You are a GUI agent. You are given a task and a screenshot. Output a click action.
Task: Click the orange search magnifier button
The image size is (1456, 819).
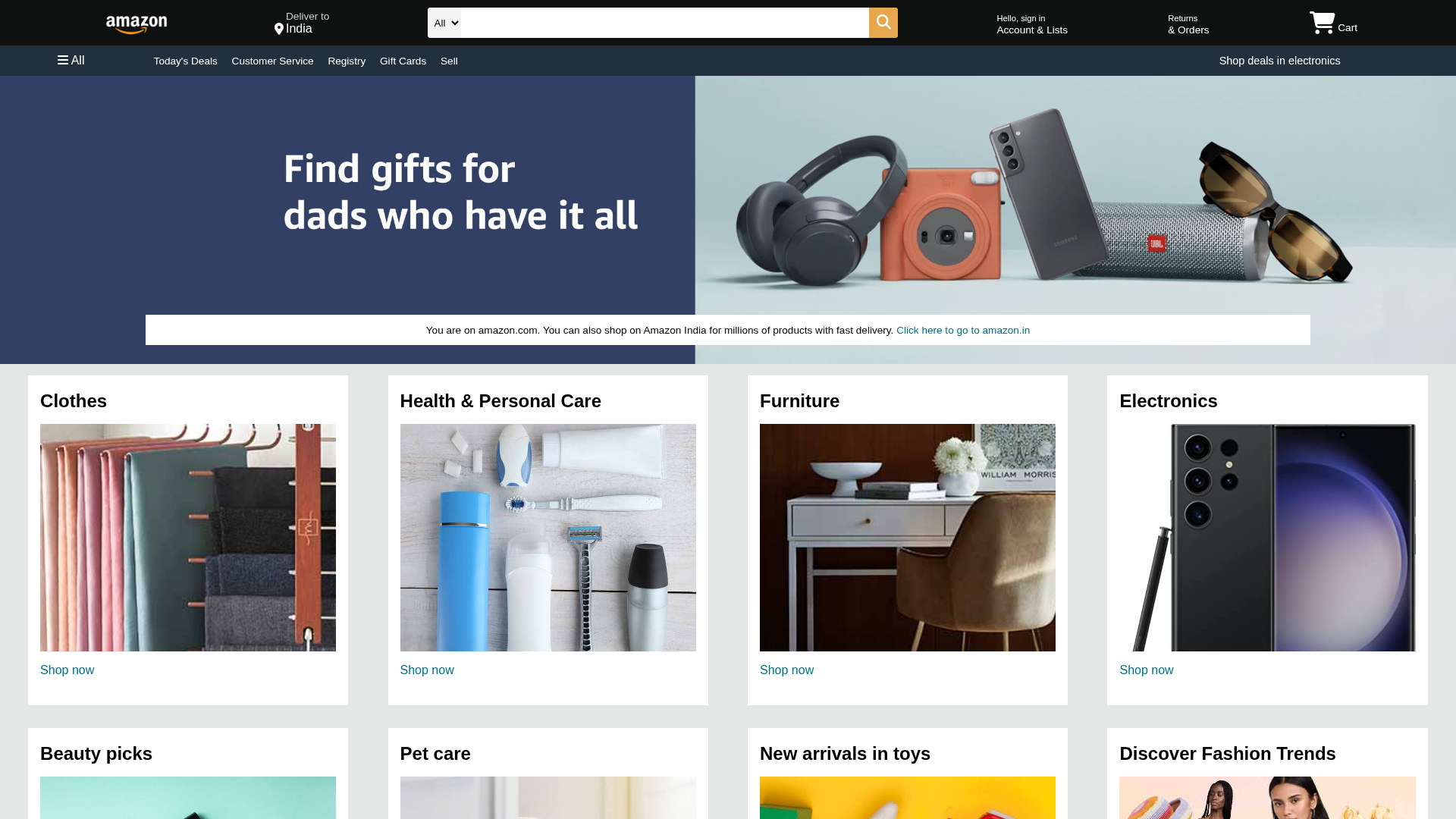tap(883, 23)
